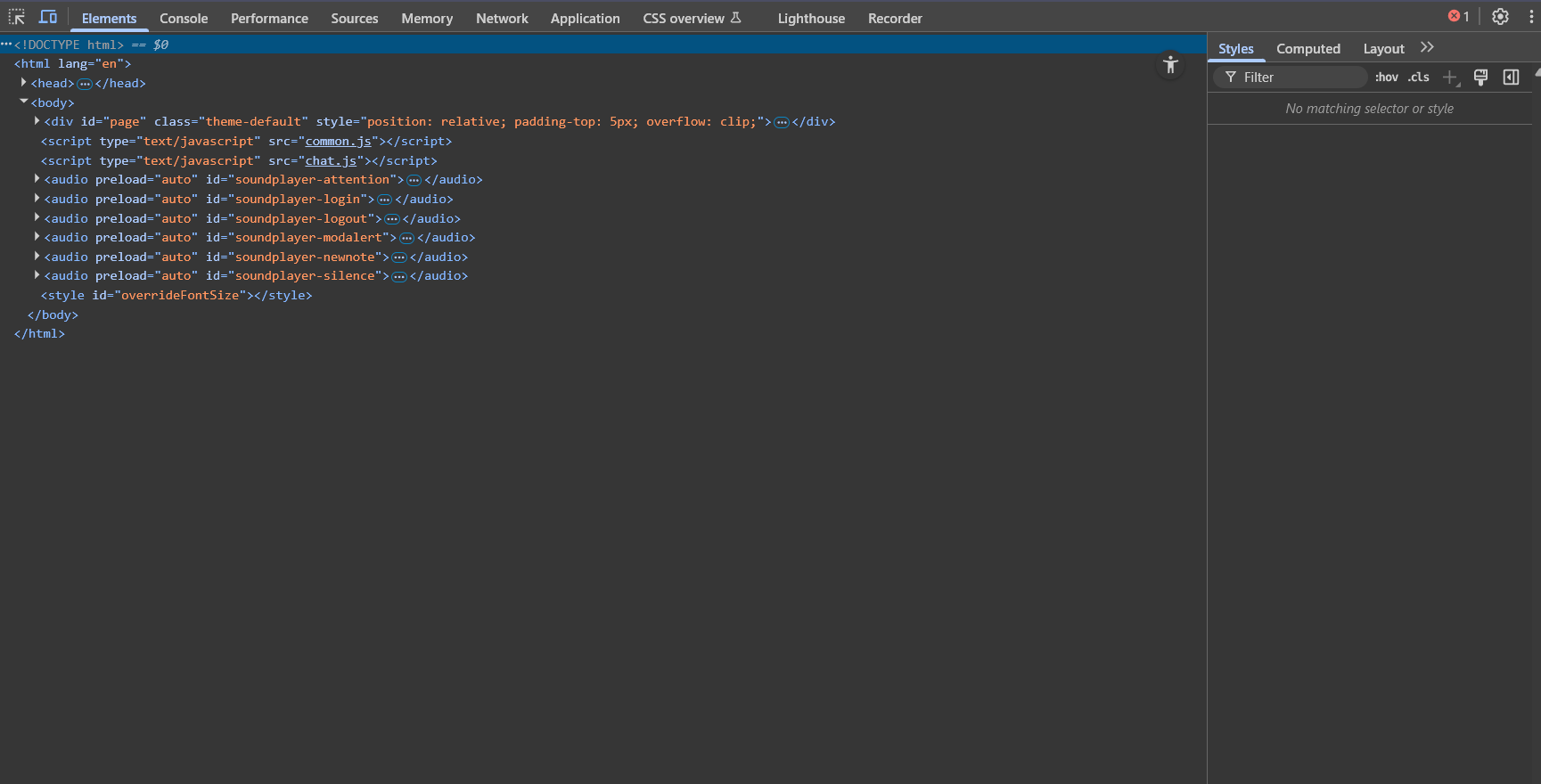Open the common.js script link
This screenshot has height=784, width=1541.
(x=338, y=141)
